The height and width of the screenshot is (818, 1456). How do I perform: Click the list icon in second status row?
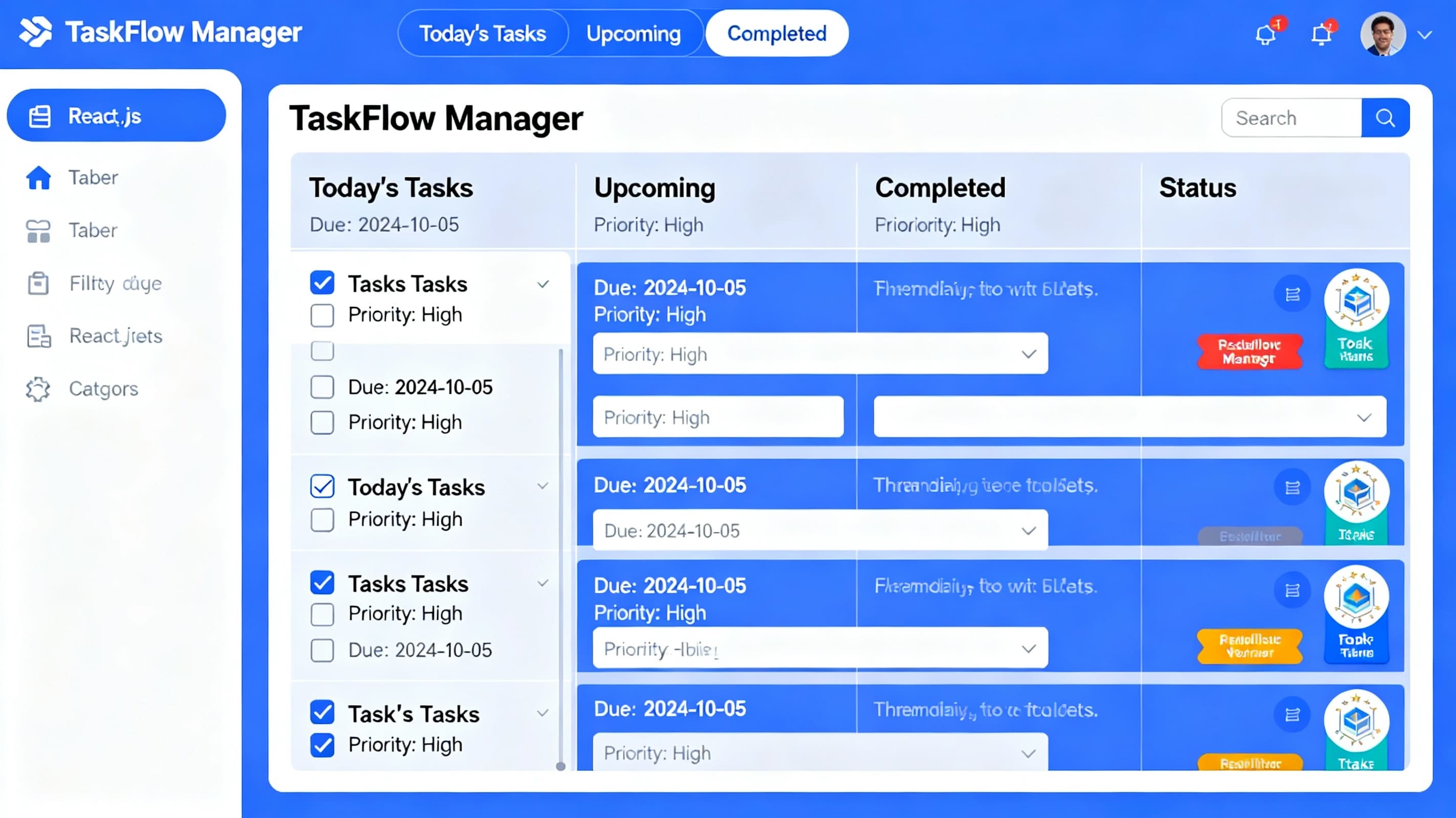tap(1292, 487)
